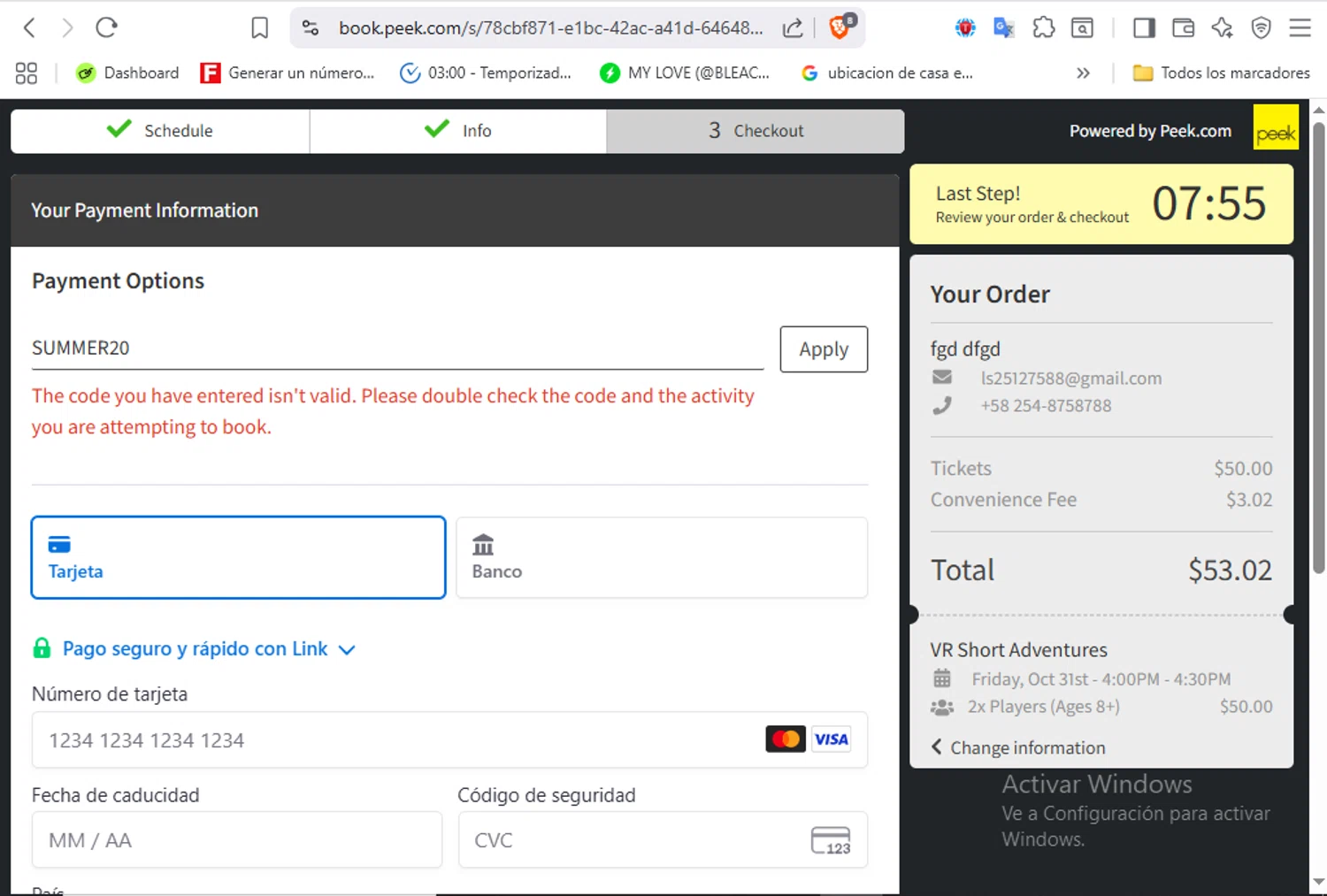
Task: Click the red shield extension icon in toolbar
Action: [x=965, y=28]
